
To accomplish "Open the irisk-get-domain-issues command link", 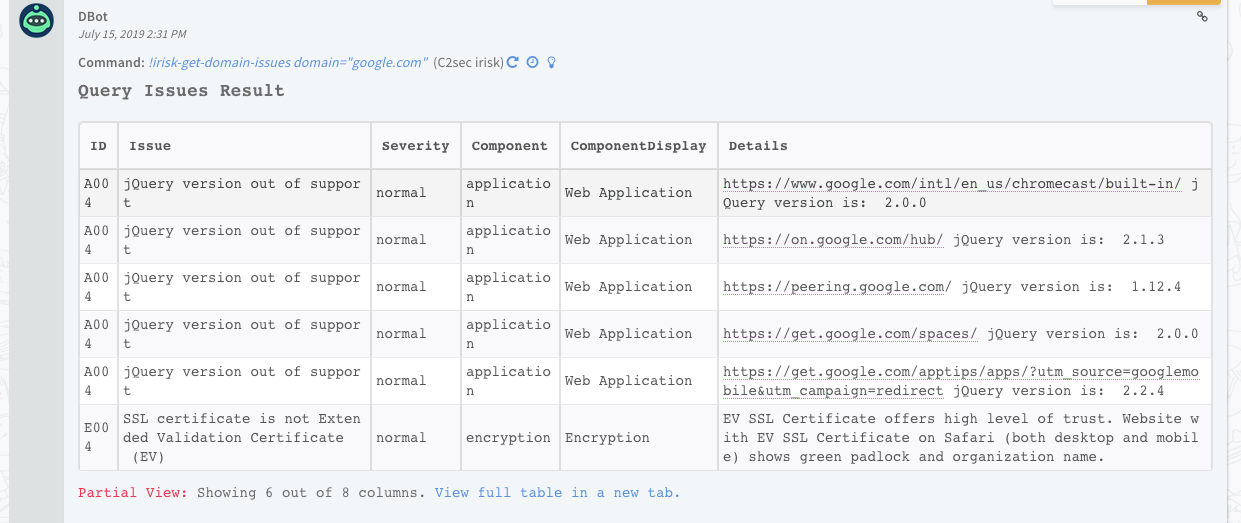I will (288, 62).
